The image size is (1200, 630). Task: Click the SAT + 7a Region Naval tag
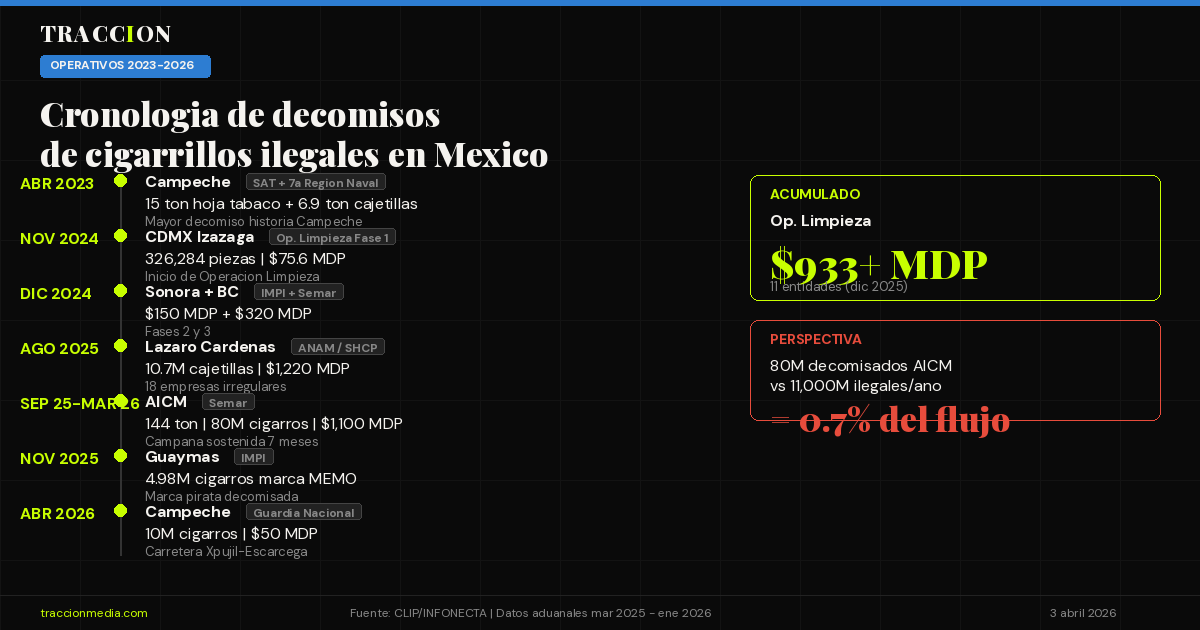[315, 183]
